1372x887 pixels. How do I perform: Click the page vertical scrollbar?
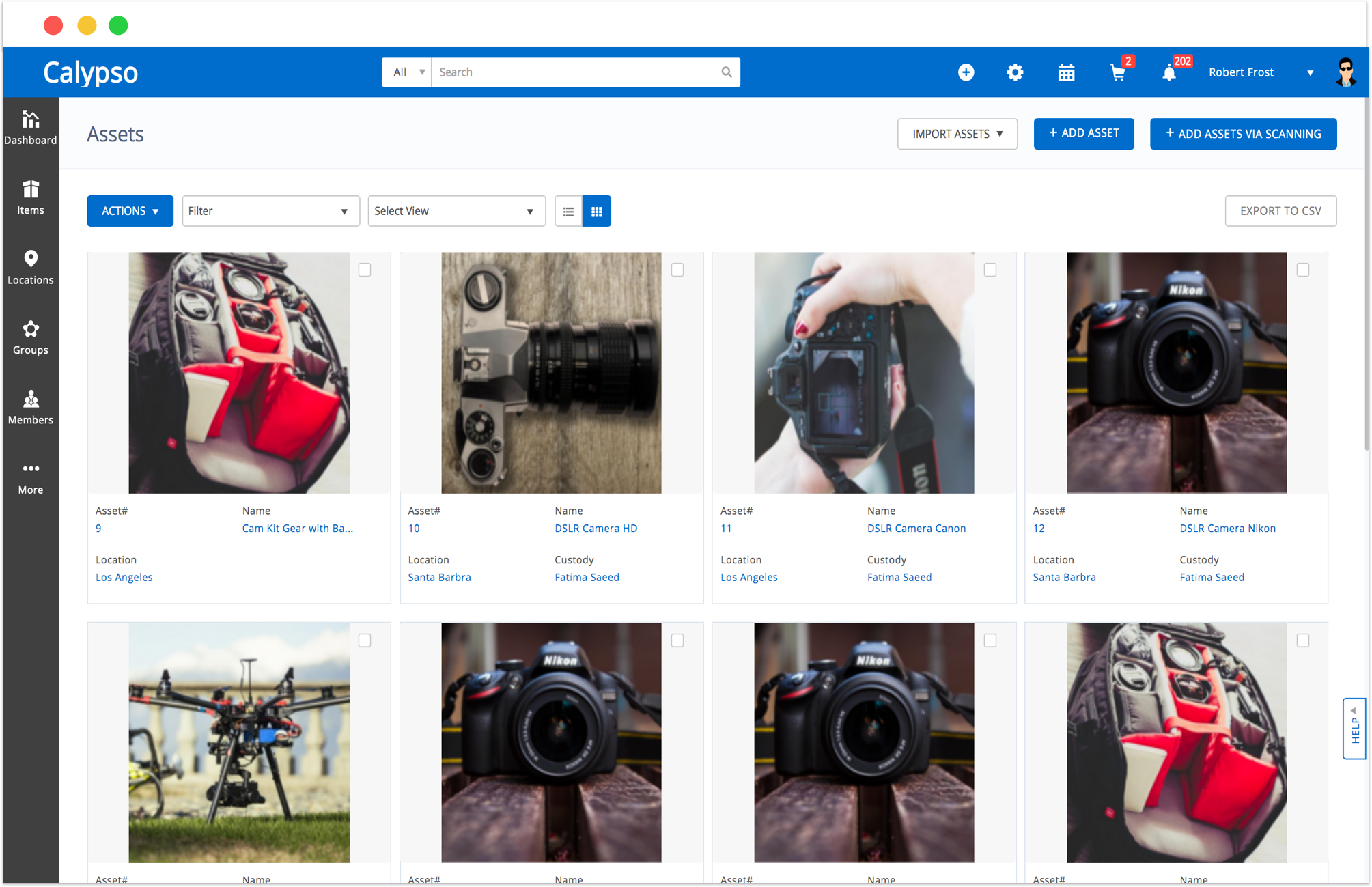(1367, 273)
